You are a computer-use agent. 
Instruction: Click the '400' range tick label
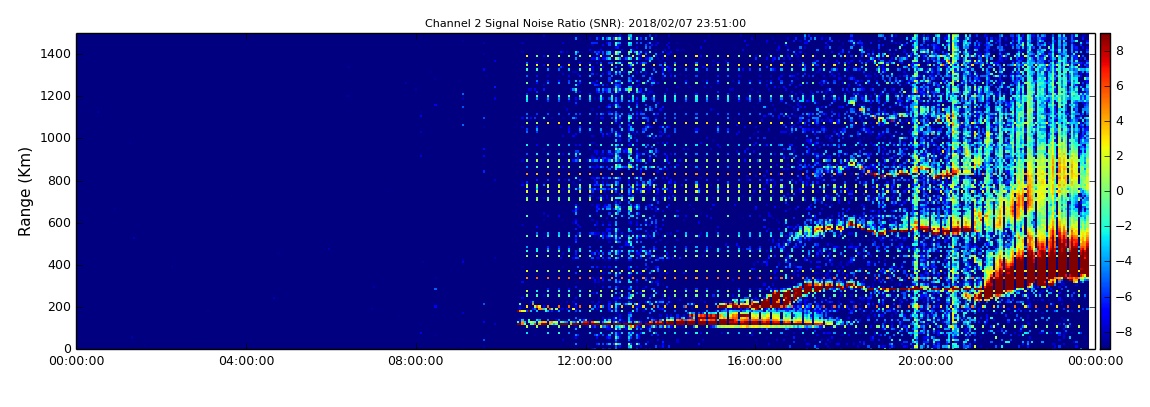(60, 265)
